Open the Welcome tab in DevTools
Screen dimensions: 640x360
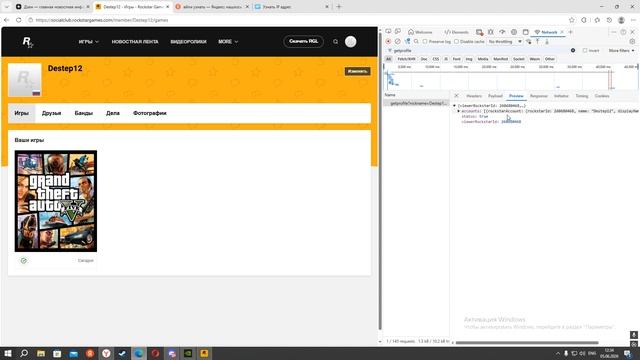[420, 32]
